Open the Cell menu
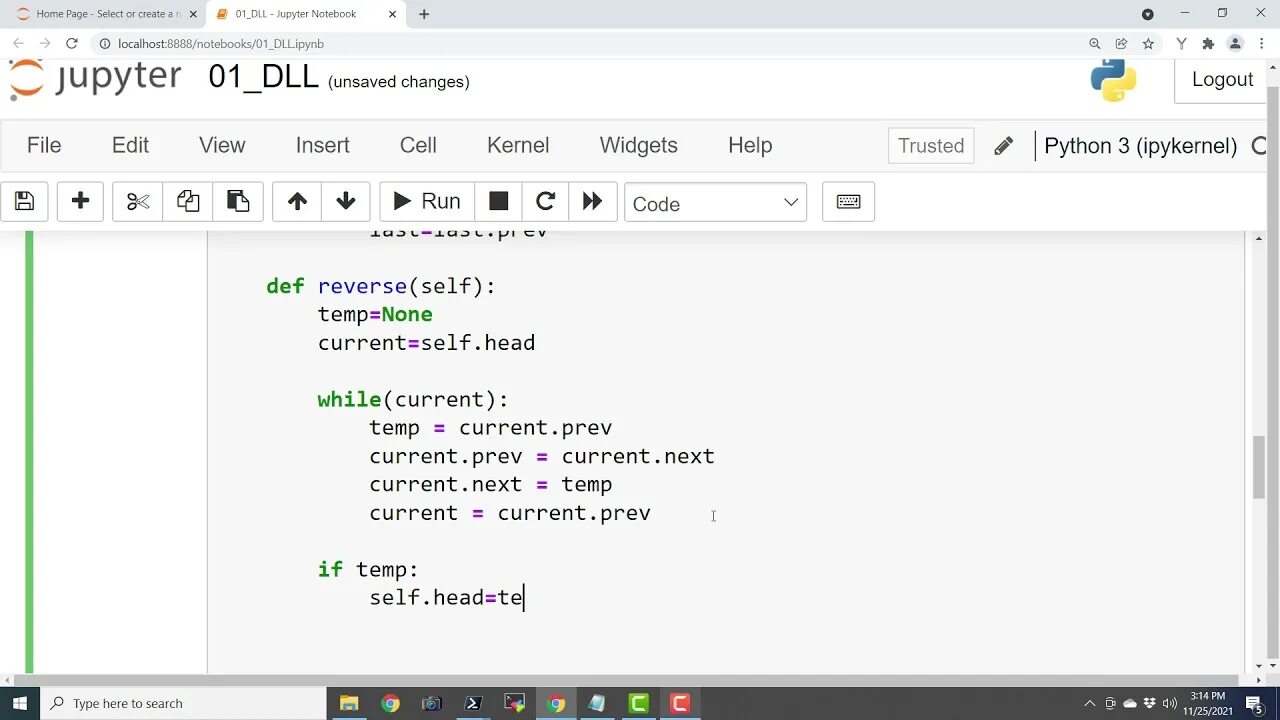Image resolution: width=1280 pixels, height=720 pixels. point(418,145)
